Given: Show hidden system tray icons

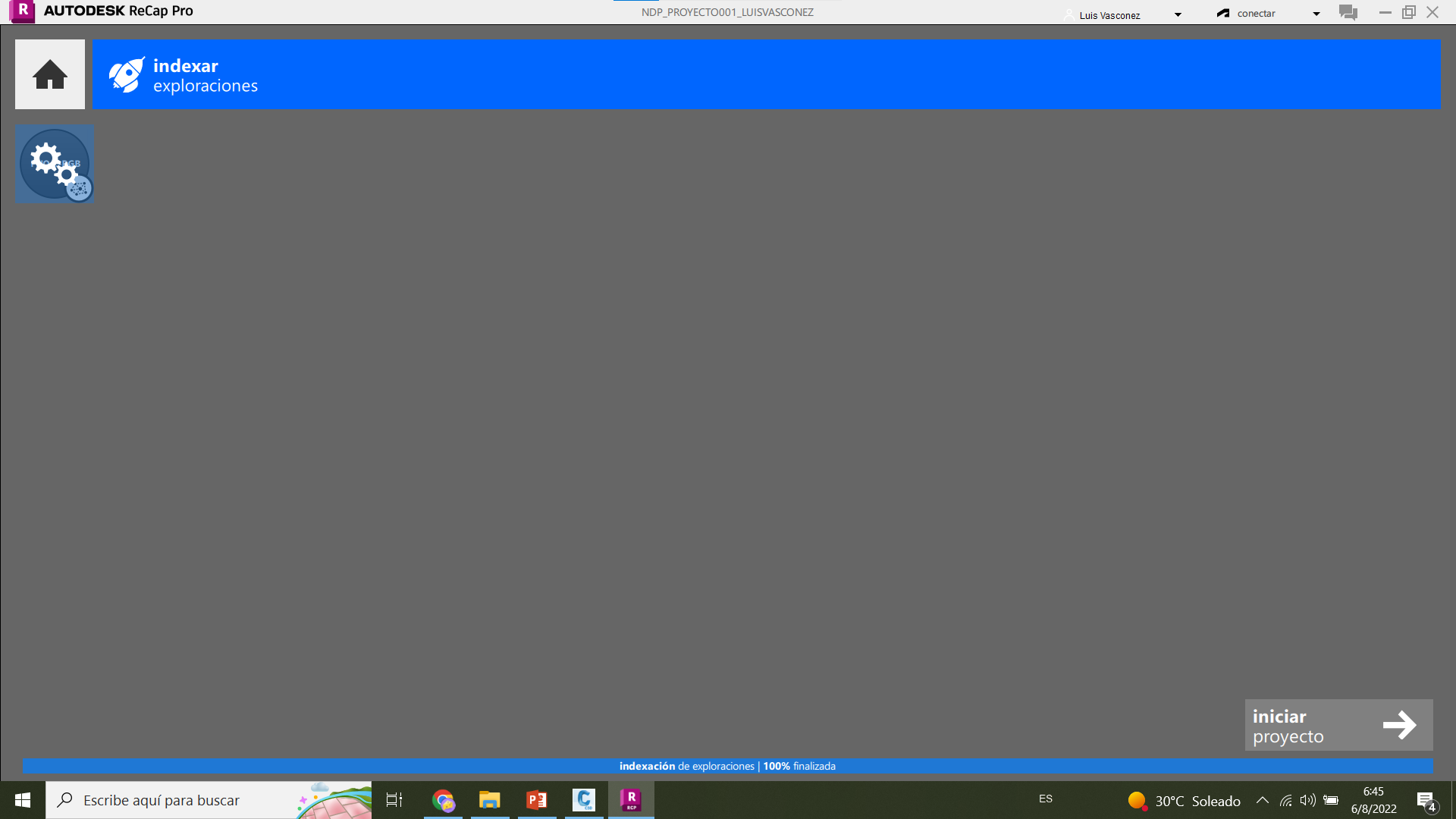Looking at the screenshot, I should pyautogui.click(x=1263, y=800).
